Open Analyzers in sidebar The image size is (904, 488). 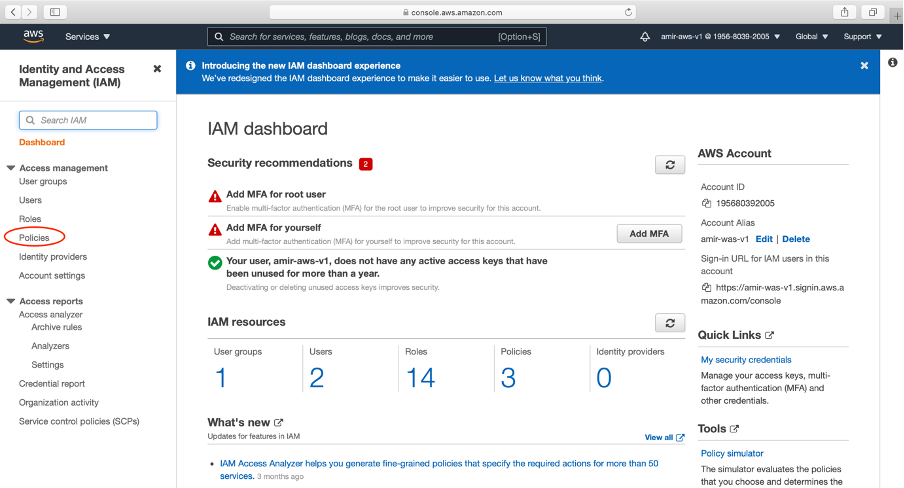(50, 346)
